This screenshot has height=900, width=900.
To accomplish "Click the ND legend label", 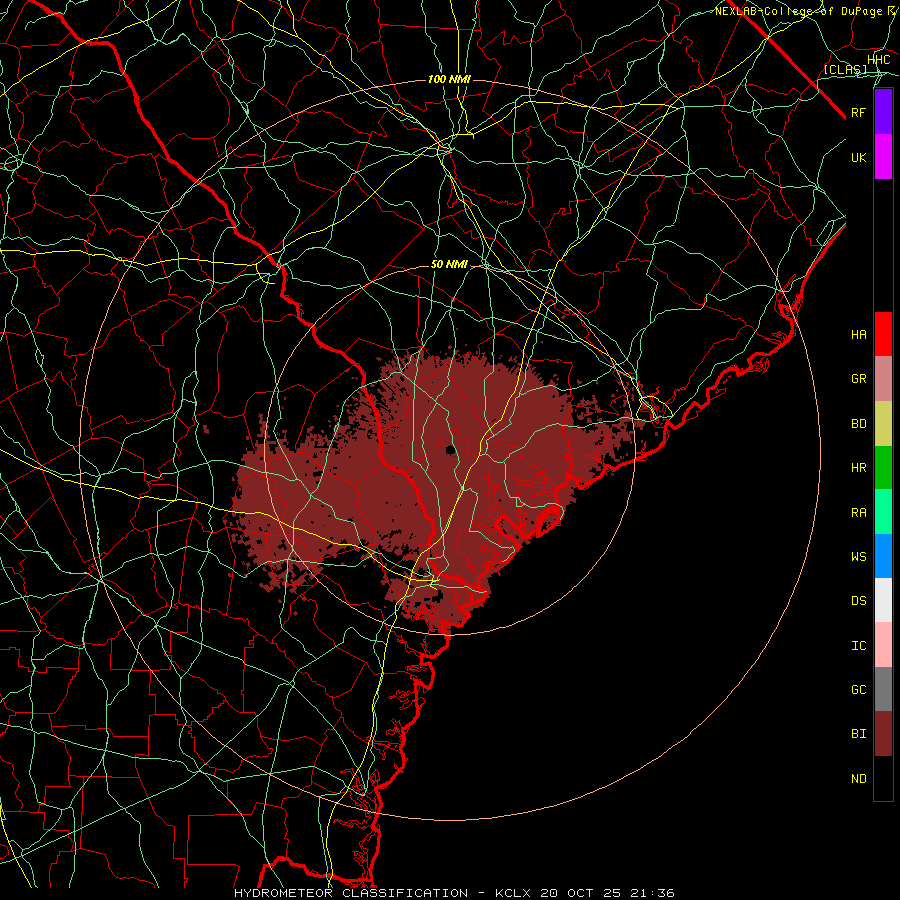I will [x=859, y=779].
